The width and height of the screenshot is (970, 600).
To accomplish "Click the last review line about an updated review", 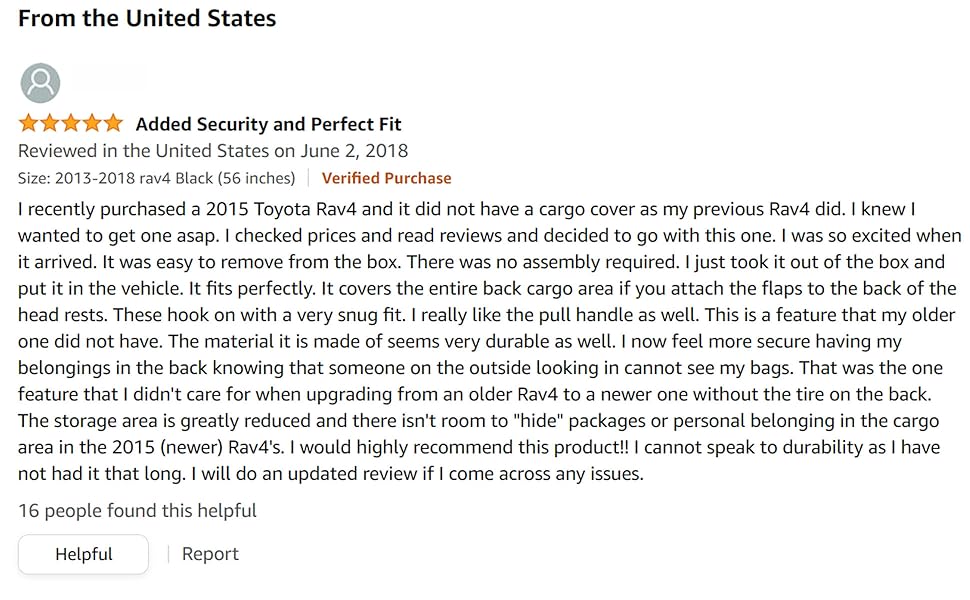I will coord(331,474).
